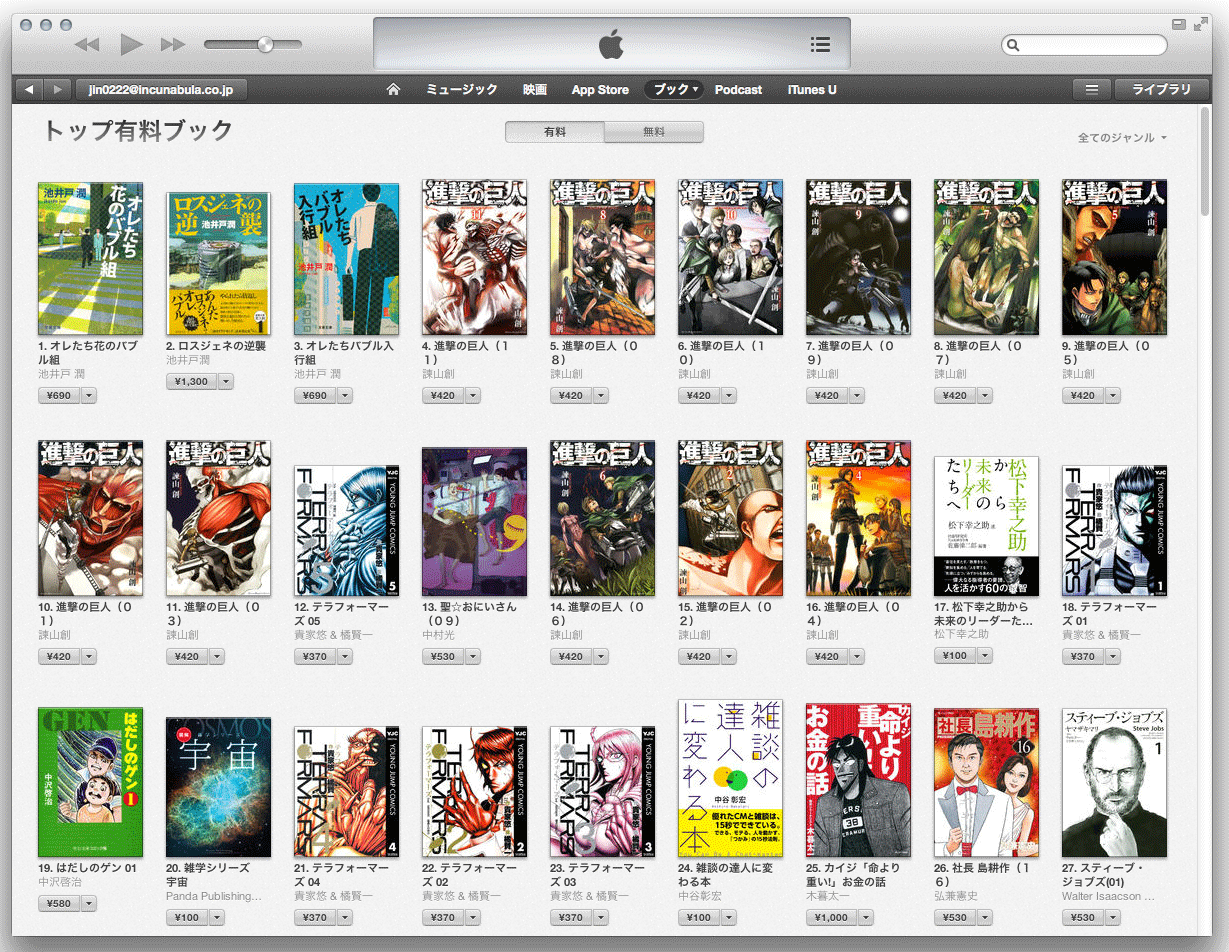Buy 聖☆おにいさん (09) for ¥530
The width and height of the screenshot is (1229, 952).
[x=443, y=656]
